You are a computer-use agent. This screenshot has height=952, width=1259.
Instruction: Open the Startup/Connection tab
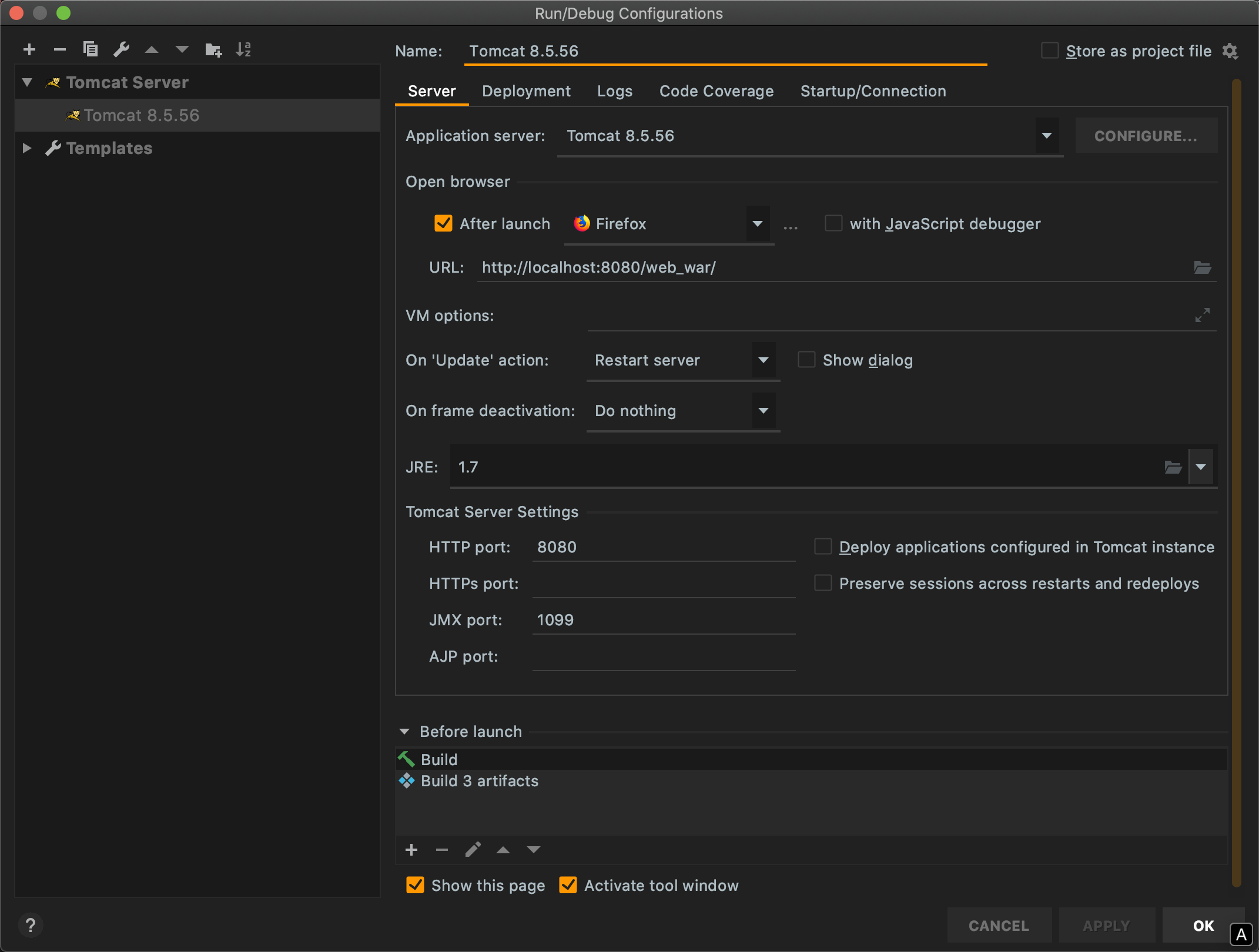click(873, 91)
